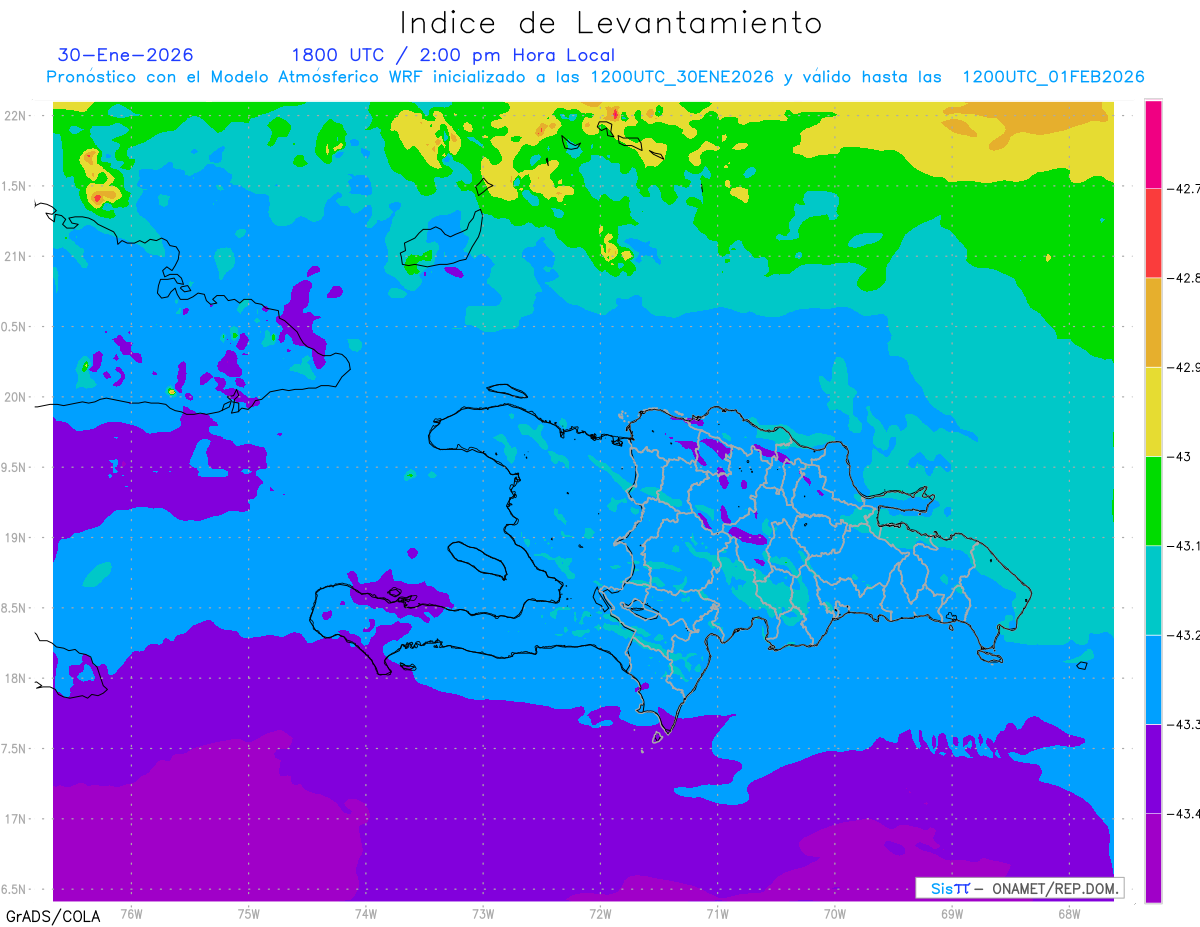The width and height of the screenshot is (1200, 927).
Task: Select the '21N' latitude label
Action: [x=15, y=256]
